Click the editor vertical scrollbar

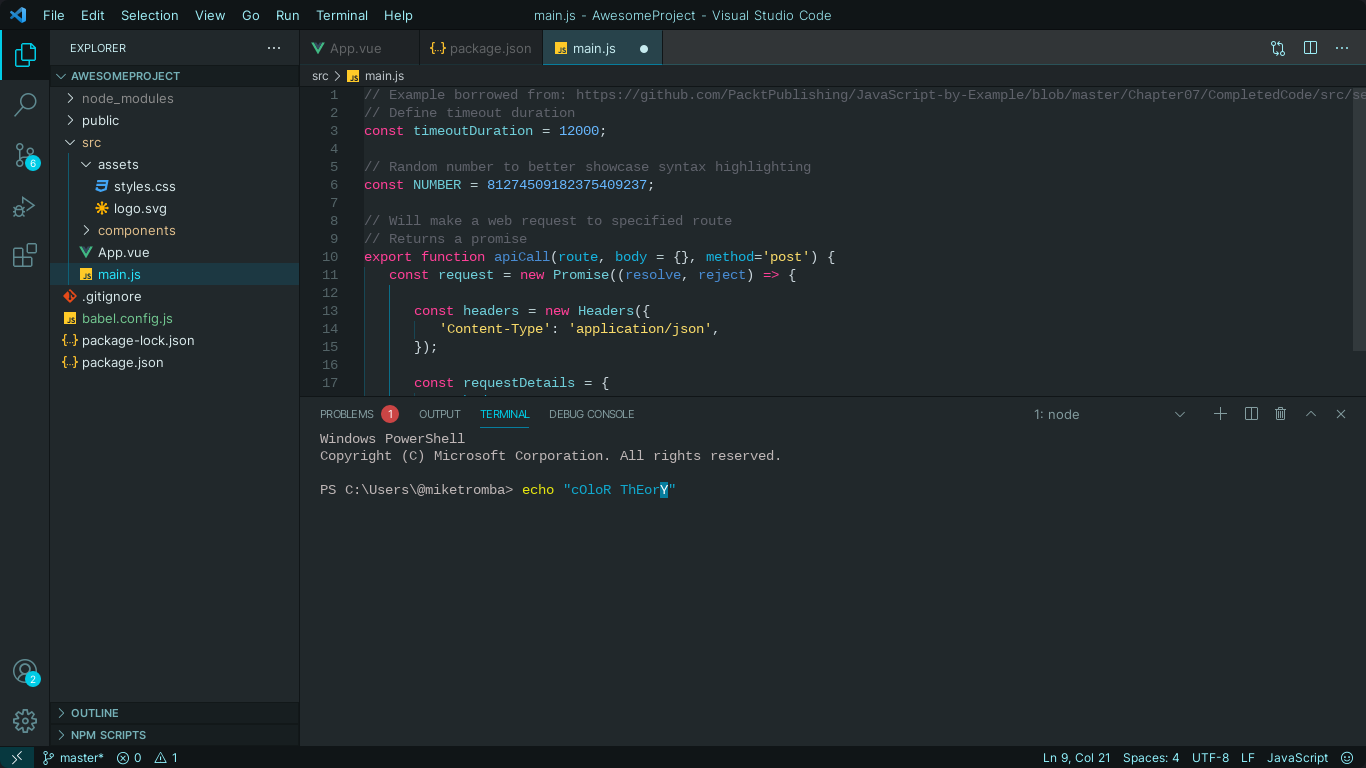[x=1359, y=218]
